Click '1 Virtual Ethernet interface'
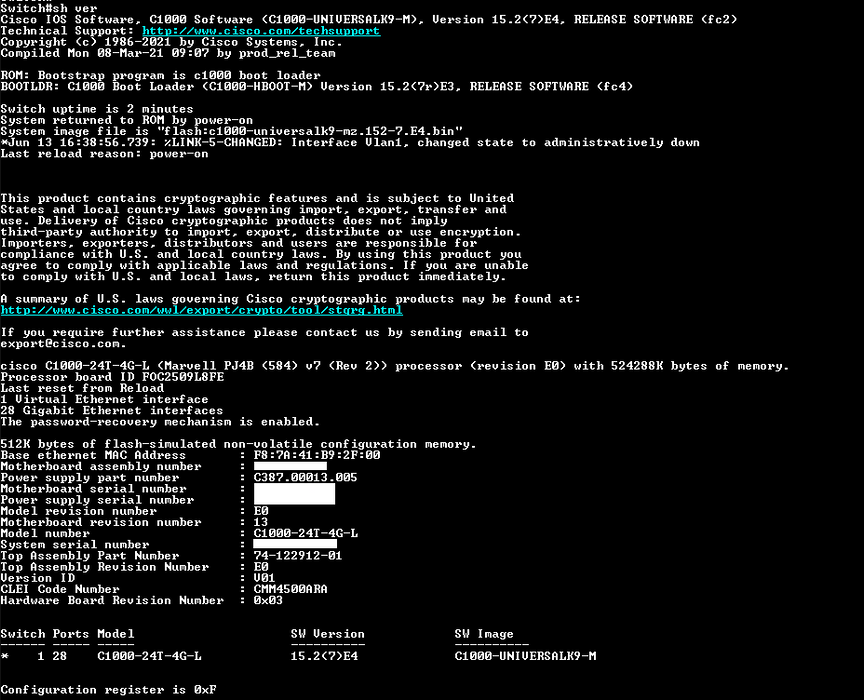The width and height of the screenshot is (864, 700). click(x=104, y=400)
